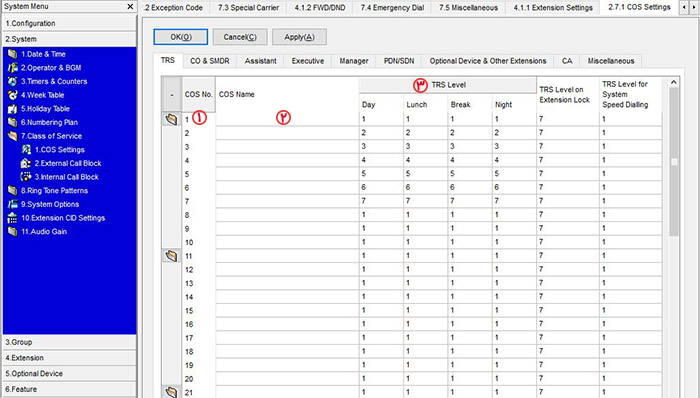Click the folder icon beside COS No. 21
Screen dimensions: 700x398
(171, 392)
